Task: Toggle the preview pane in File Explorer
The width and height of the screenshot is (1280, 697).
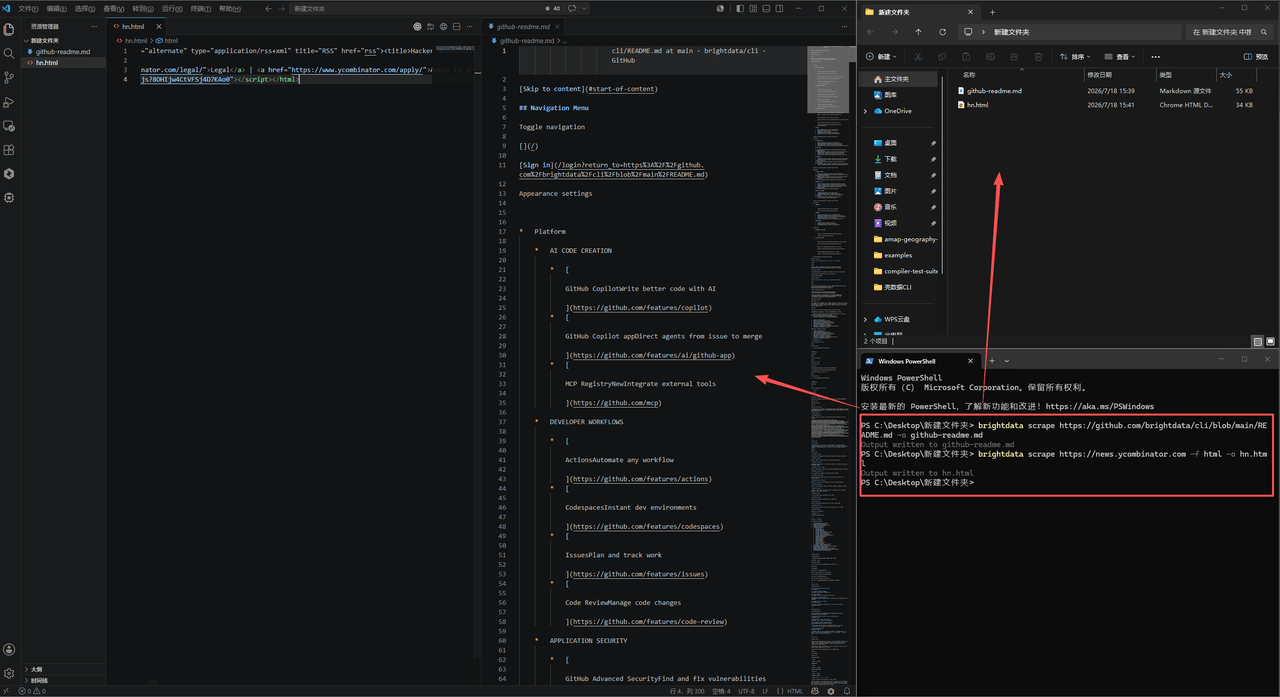Action: tap(1255, 57)
